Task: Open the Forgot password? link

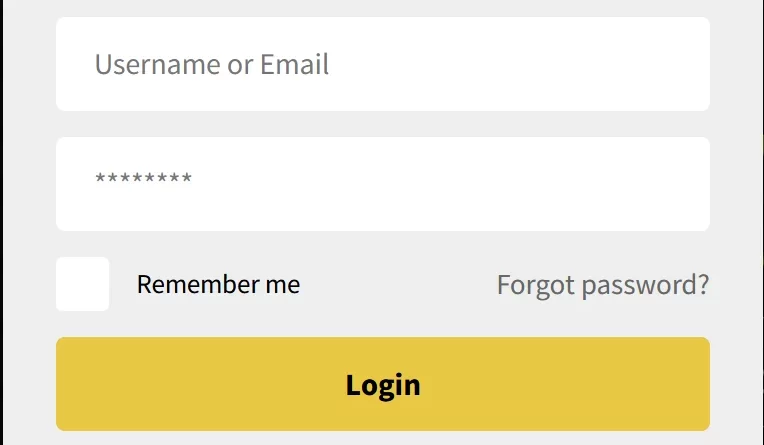Action: click(603, 285)
